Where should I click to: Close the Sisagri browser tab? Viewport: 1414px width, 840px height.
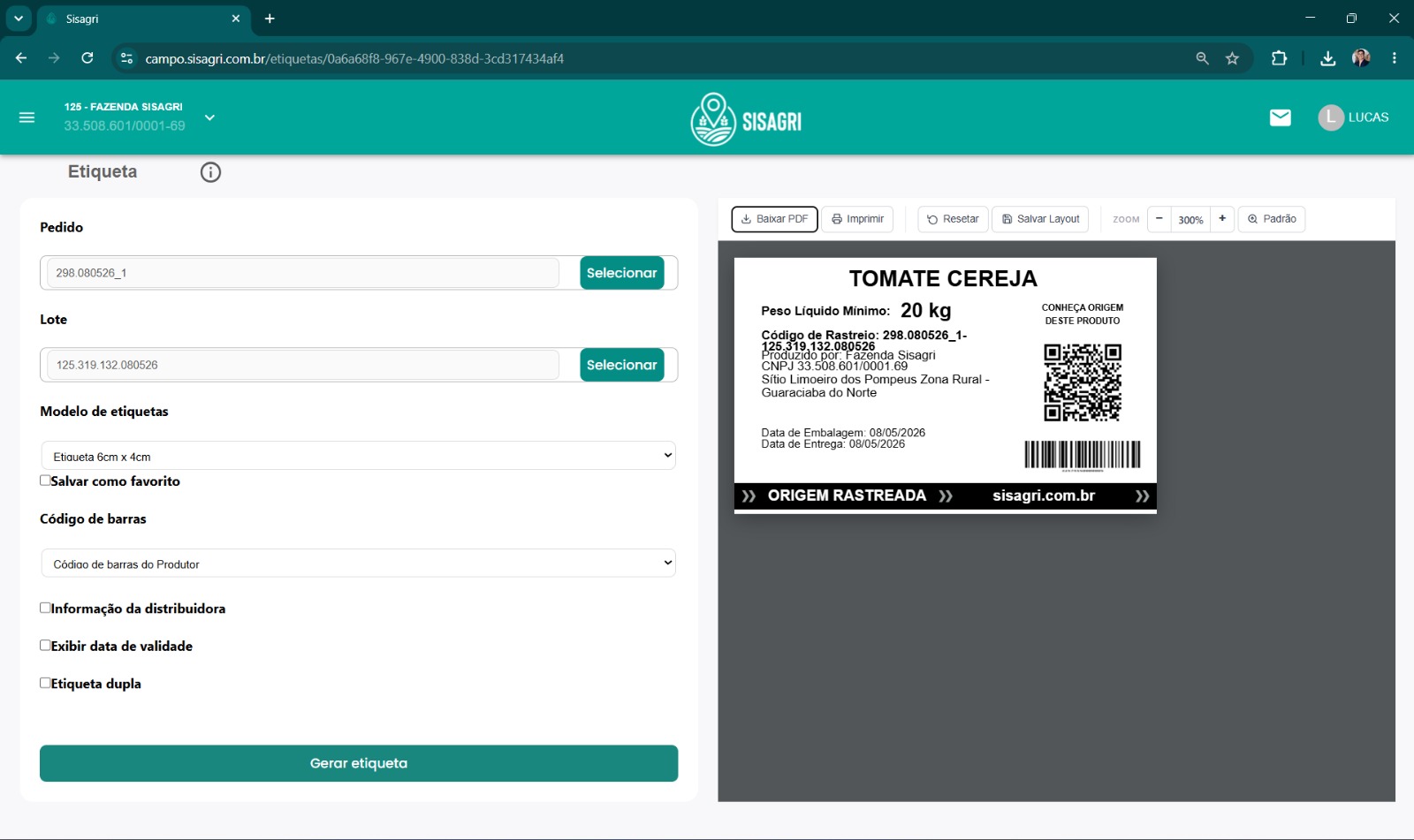click(x=236, y=19)
